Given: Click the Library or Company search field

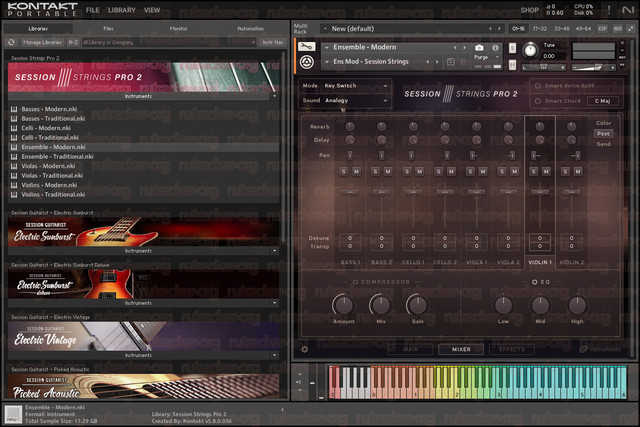Looking at the screenshot, I should point(167,42).
